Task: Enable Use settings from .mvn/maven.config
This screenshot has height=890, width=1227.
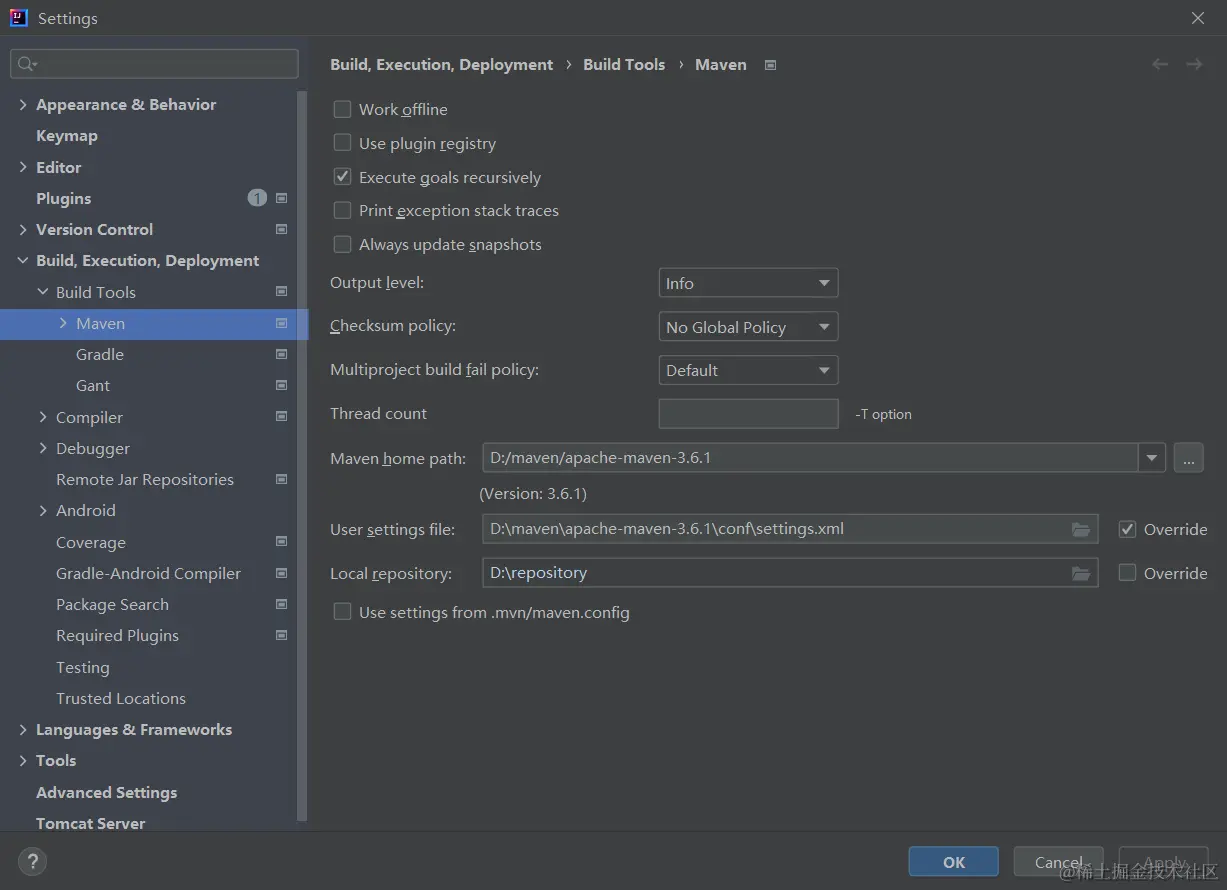Action: pos(342,612)
